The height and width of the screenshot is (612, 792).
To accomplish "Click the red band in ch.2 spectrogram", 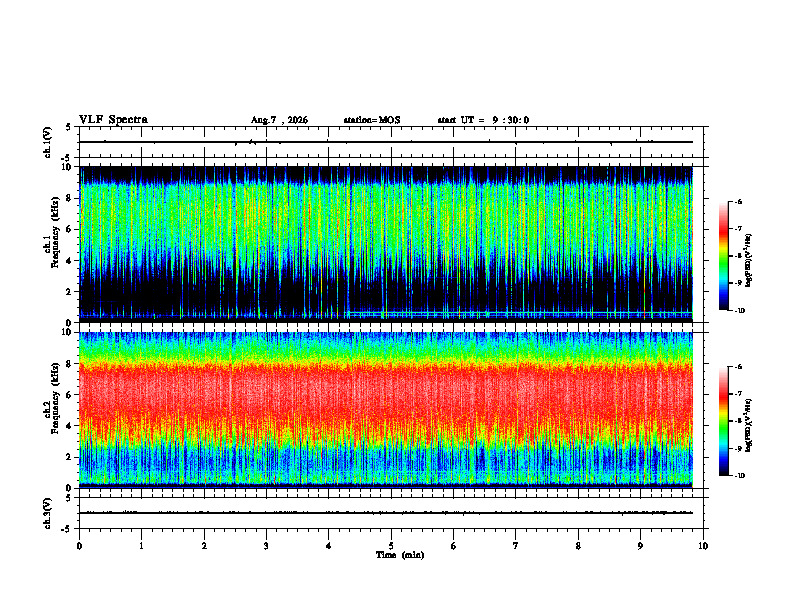I will [386, 394].
